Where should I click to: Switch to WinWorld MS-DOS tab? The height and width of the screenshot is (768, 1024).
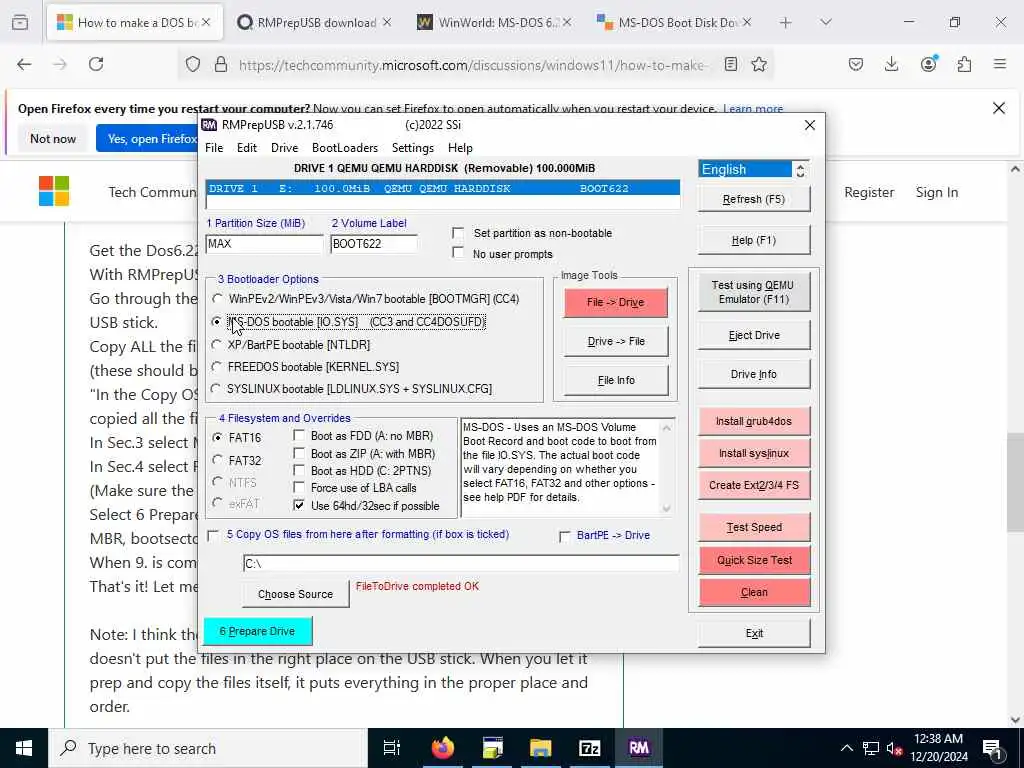pos(494,23)
